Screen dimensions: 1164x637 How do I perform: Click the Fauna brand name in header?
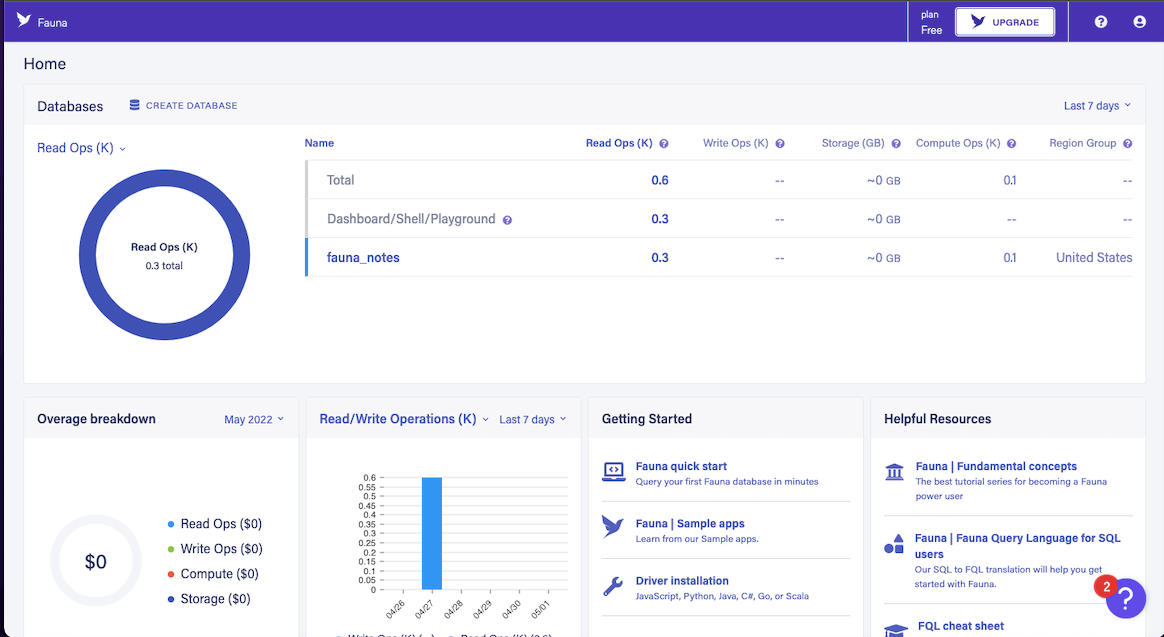pyautogui.click(x=53, y=23)
